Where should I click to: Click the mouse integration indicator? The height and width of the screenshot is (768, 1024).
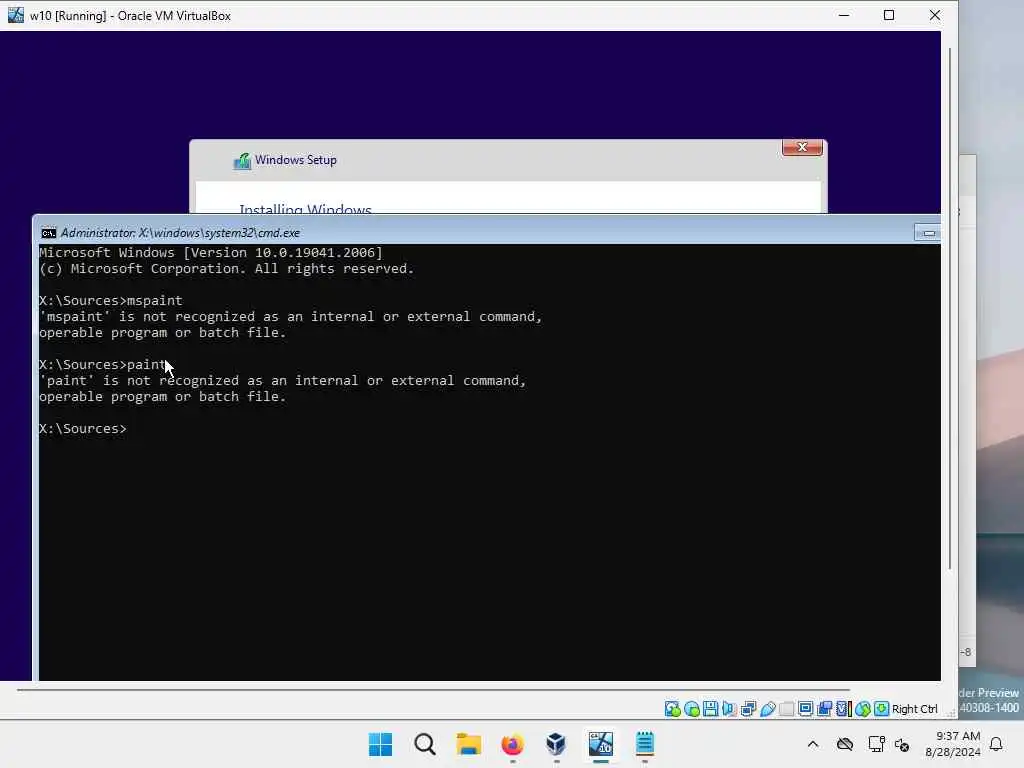[863, 709]
